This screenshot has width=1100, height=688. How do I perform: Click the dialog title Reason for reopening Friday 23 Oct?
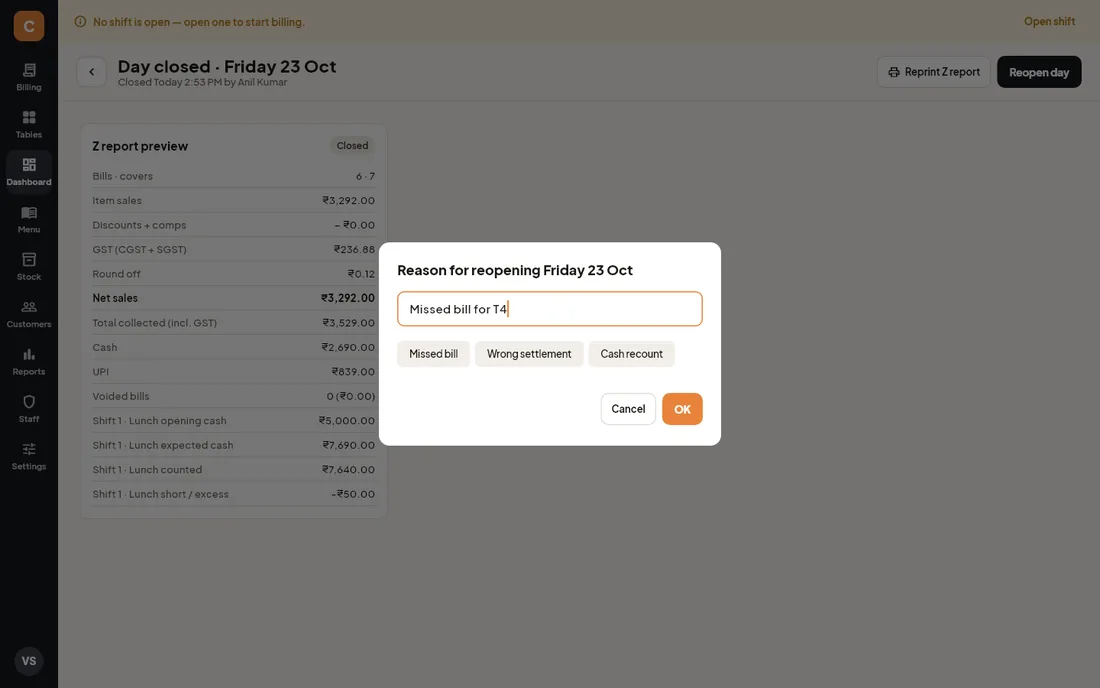[x=515, y=270]
